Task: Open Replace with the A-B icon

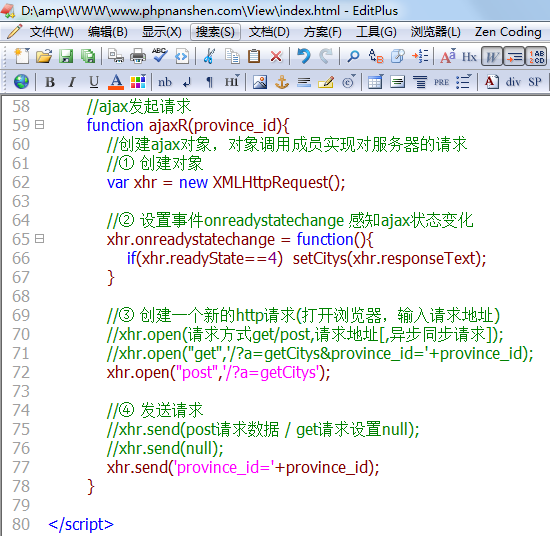Action: point(376,56)
